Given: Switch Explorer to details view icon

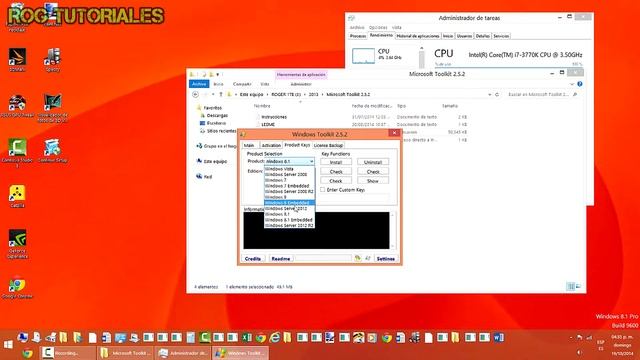Looking at the screenshot, I should tap(571, 287).
